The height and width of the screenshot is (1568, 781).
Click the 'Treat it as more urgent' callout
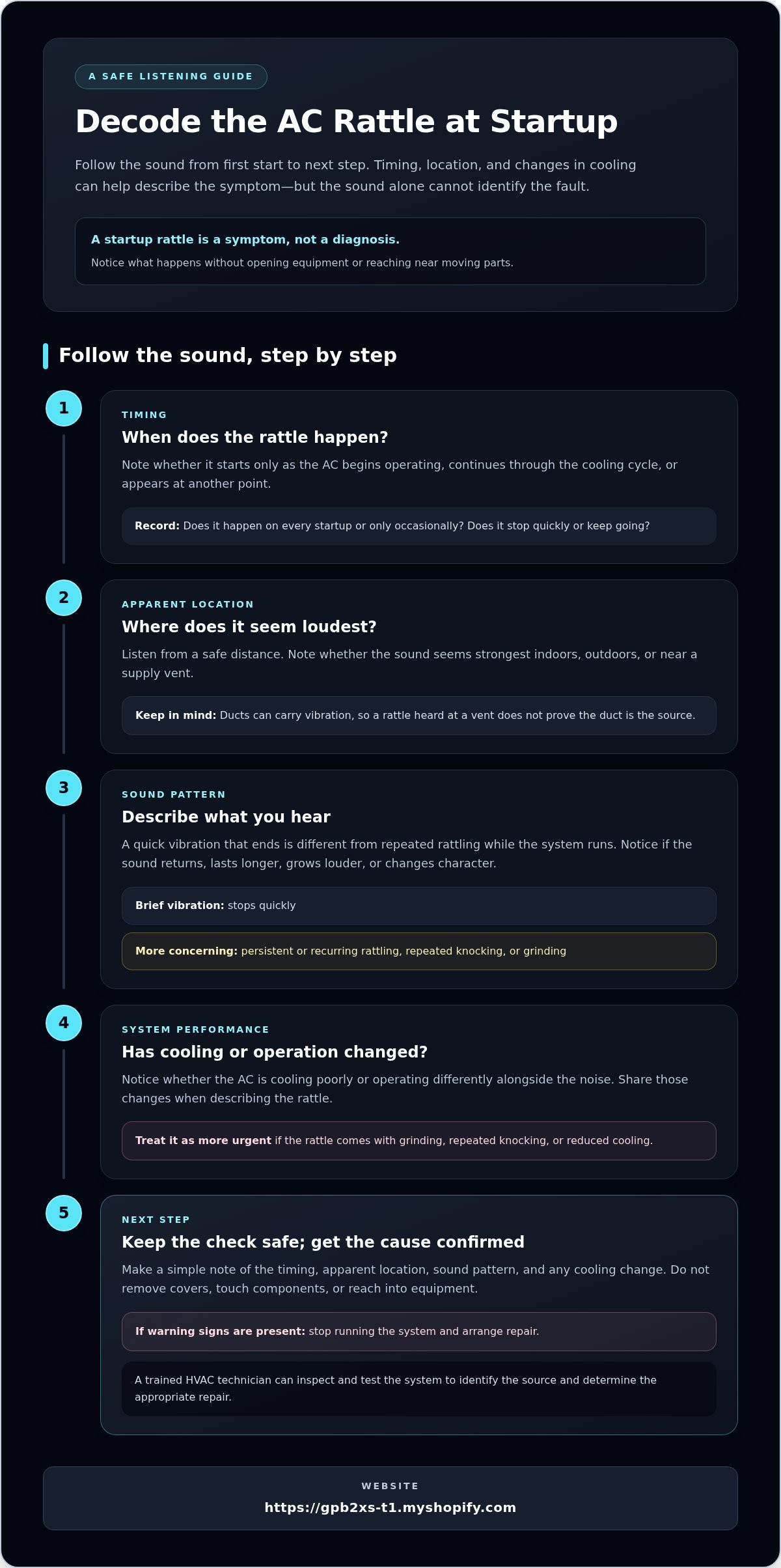point(419,1141)
